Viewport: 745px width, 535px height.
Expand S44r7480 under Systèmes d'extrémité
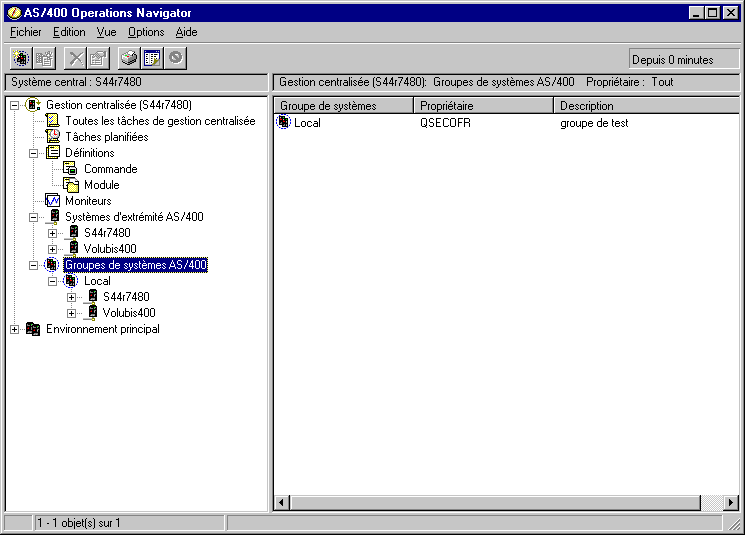click(52, 233)
